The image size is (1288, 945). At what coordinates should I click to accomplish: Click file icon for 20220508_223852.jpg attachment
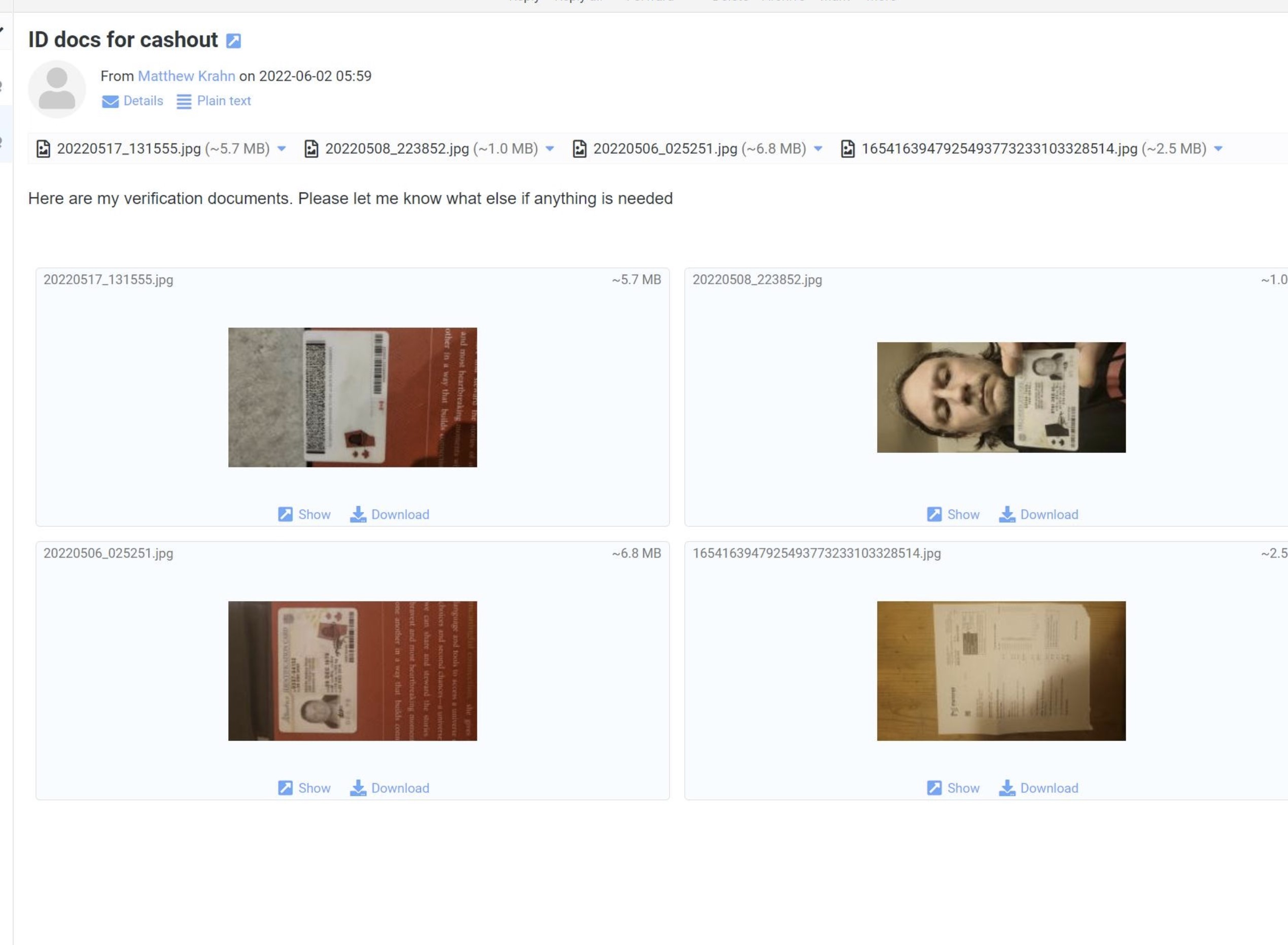point(311,149)
